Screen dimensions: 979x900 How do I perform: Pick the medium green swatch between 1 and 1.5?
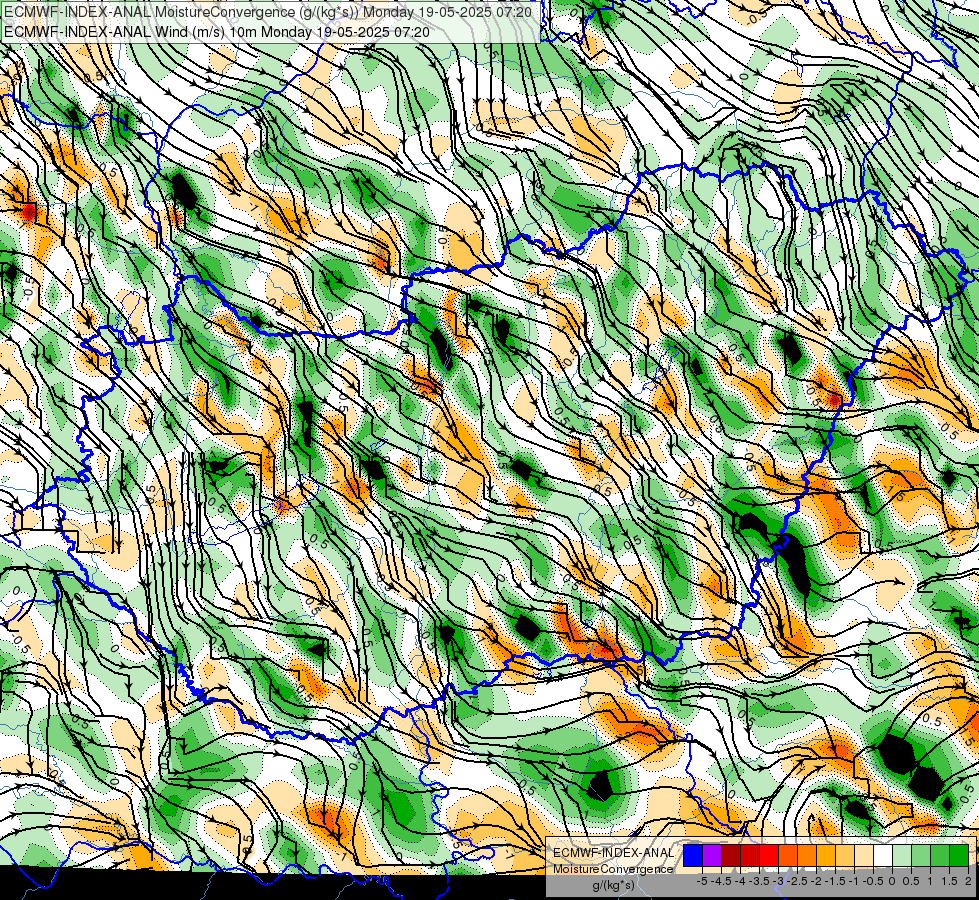(x=940, y=856)
